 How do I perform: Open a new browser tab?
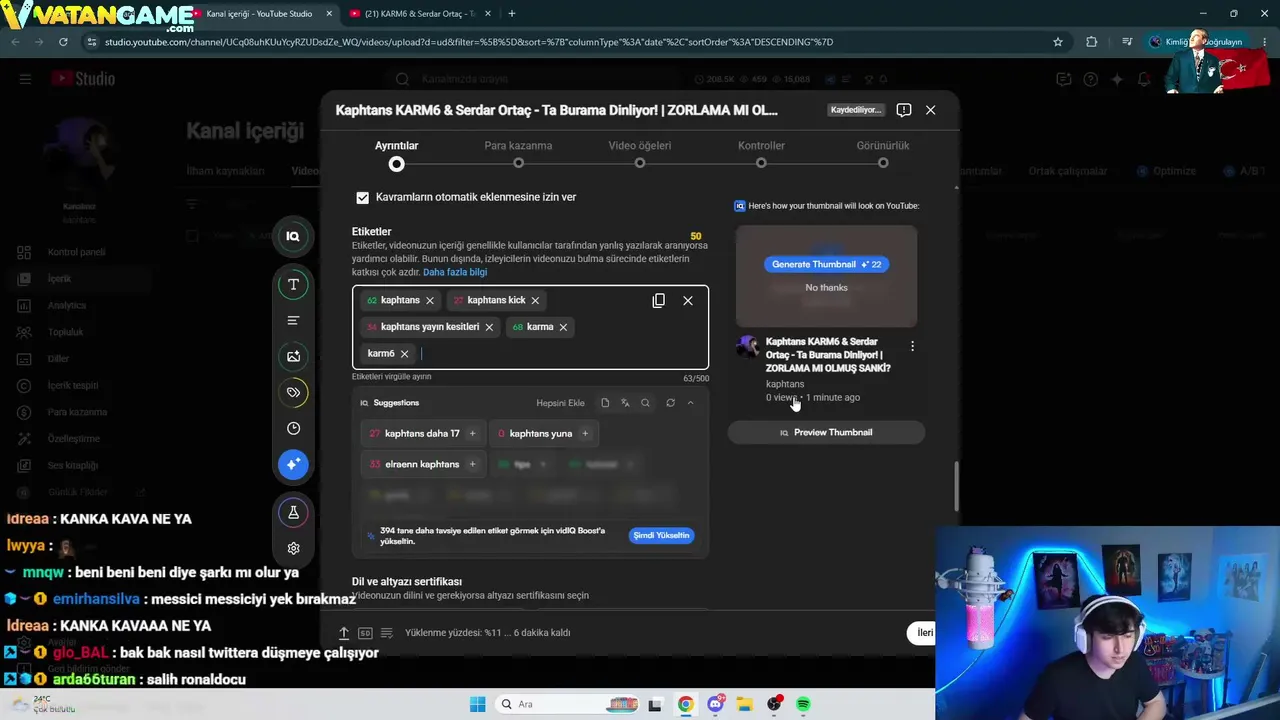point(512,14)
